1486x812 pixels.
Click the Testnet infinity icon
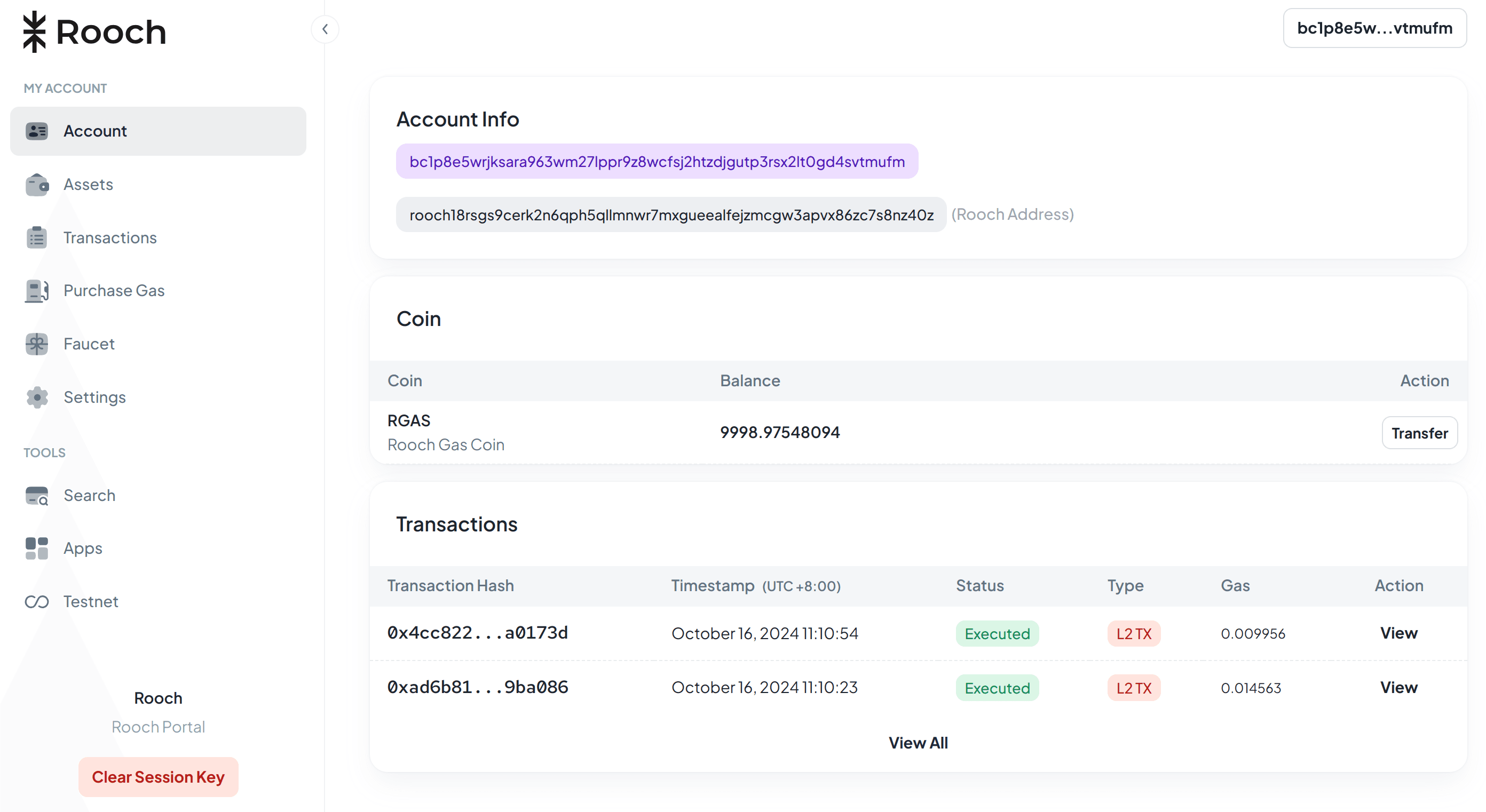pyautogui.click(x=37, y=602)
